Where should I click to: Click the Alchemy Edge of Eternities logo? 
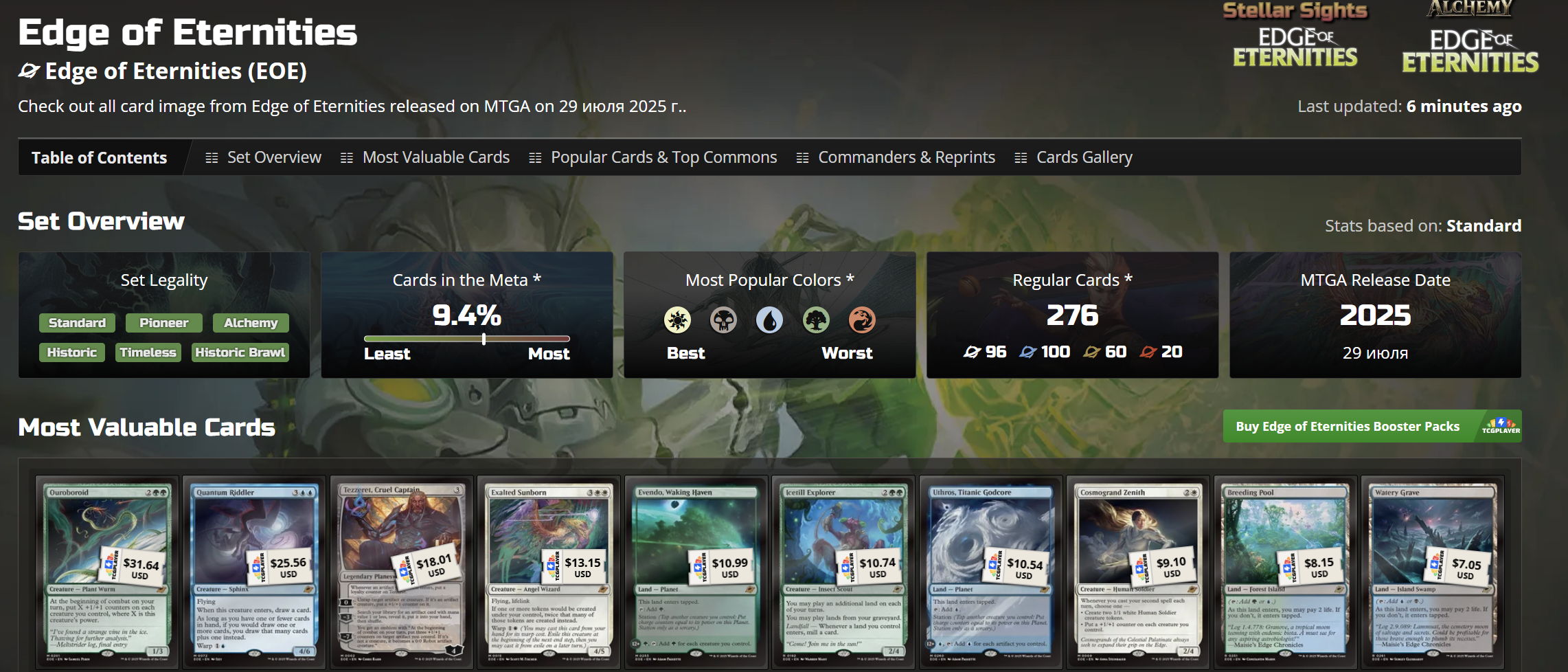pos(1470,36)
